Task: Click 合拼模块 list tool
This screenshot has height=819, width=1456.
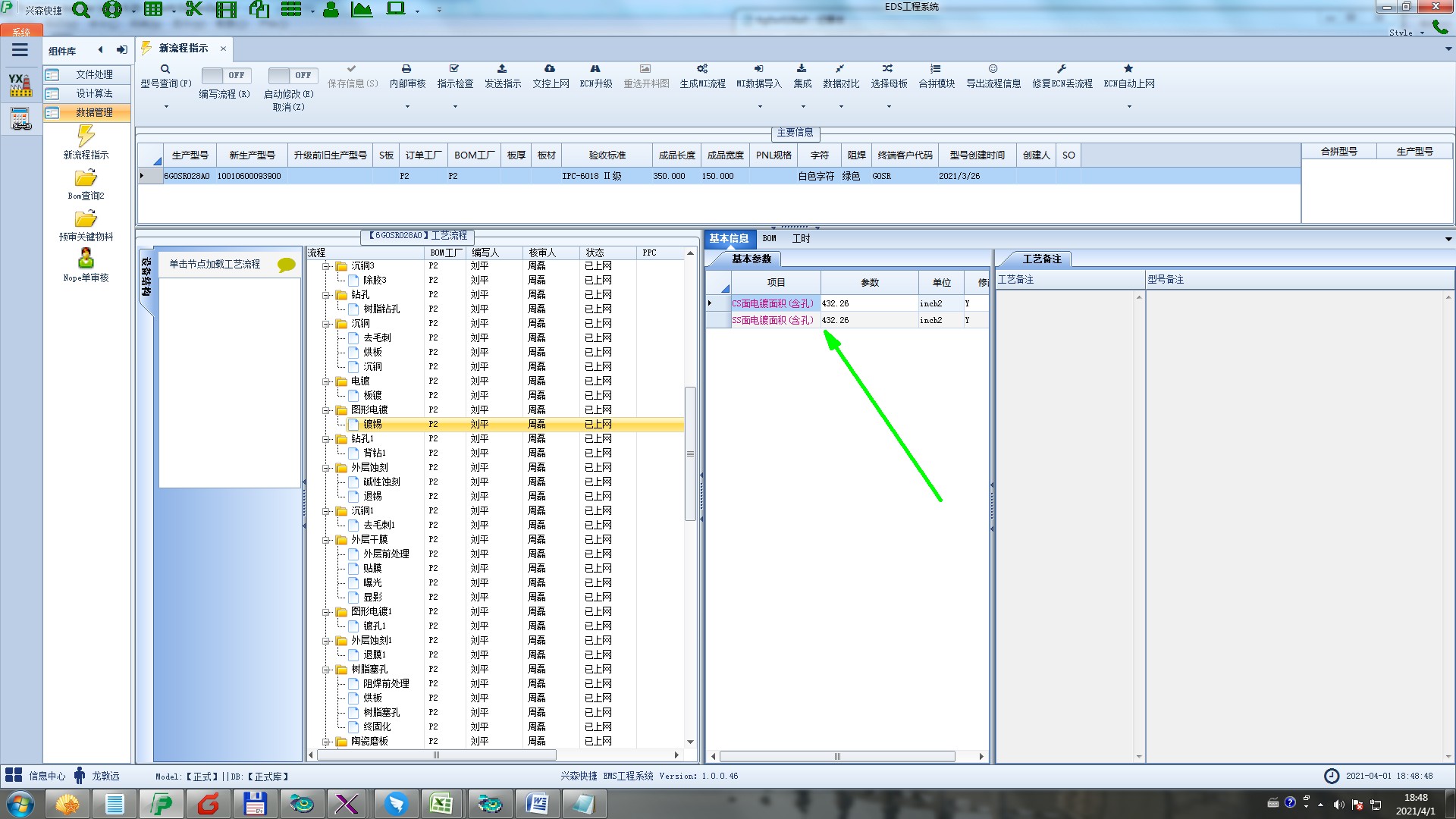Action: 937,76
